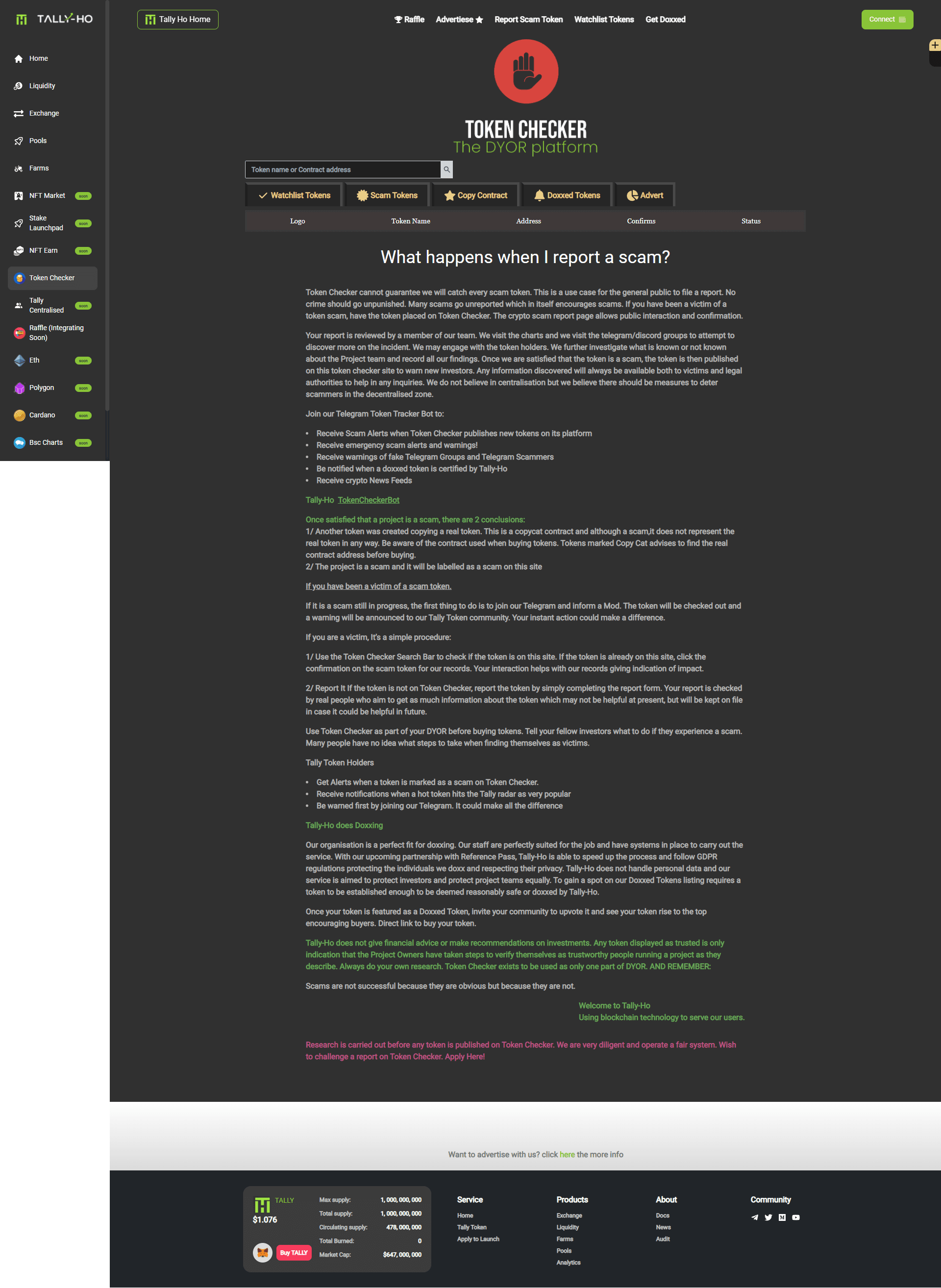Image resolution: width=941 pixels, height=1288 pixels.
Task: Open the Audit link in the footer
Action: 663,1239
